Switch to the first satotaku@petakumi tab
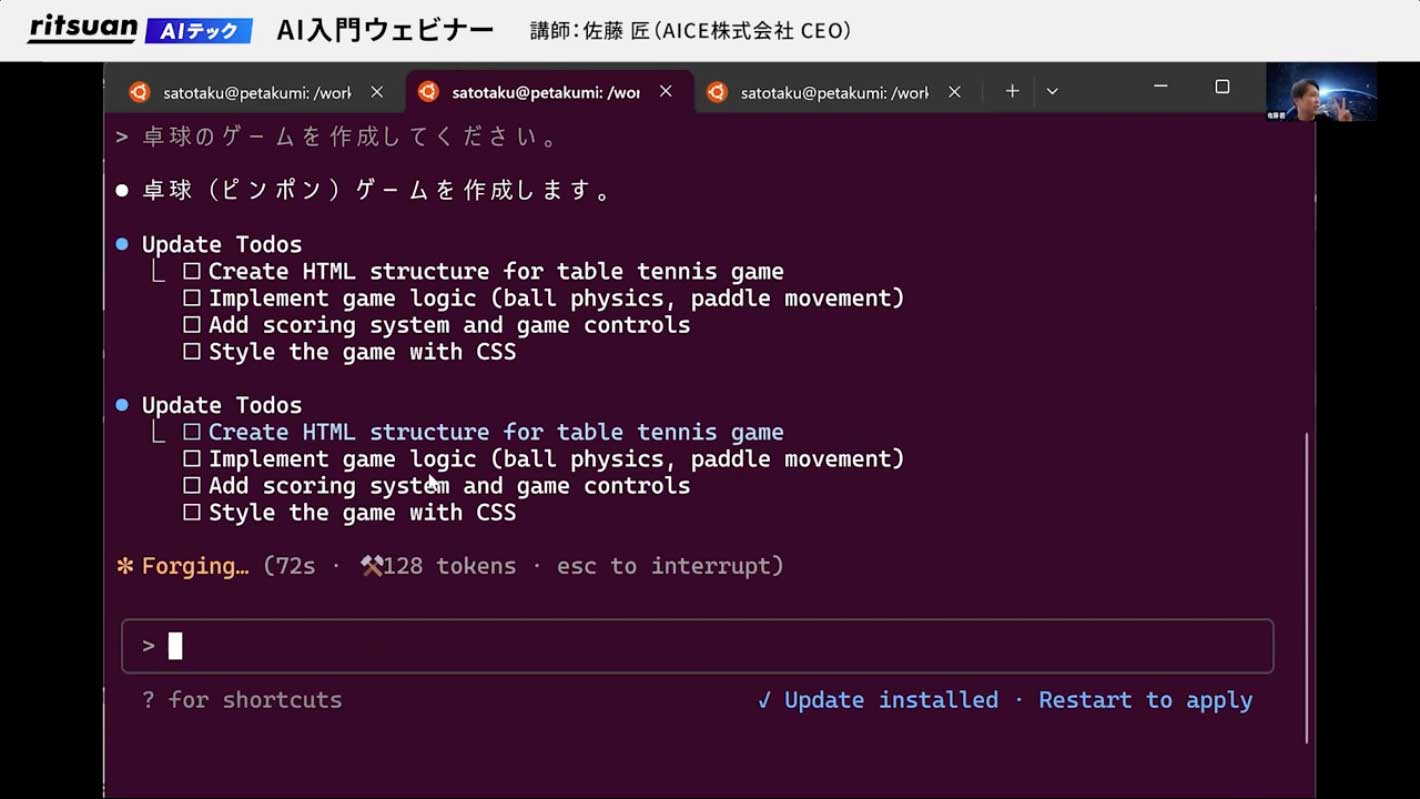Image resolution: width=1420 pixels, height=799 pixels. (x=258, y=92)
